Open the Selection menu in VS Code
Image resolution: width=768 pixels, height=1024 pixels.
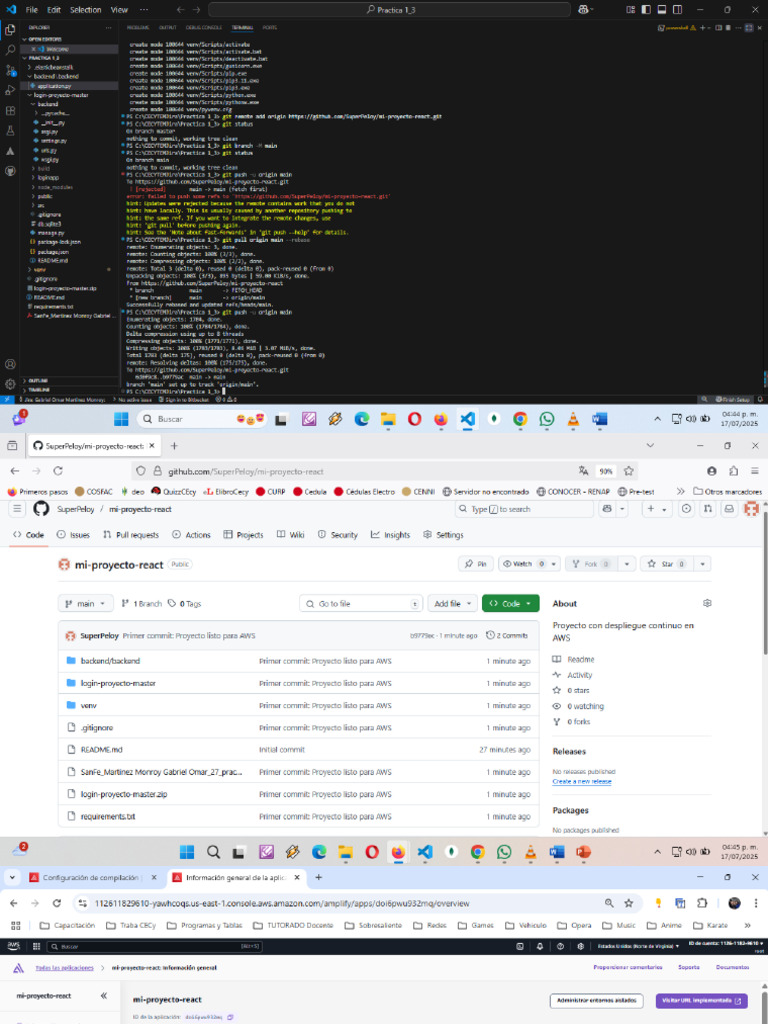(85, 9)
